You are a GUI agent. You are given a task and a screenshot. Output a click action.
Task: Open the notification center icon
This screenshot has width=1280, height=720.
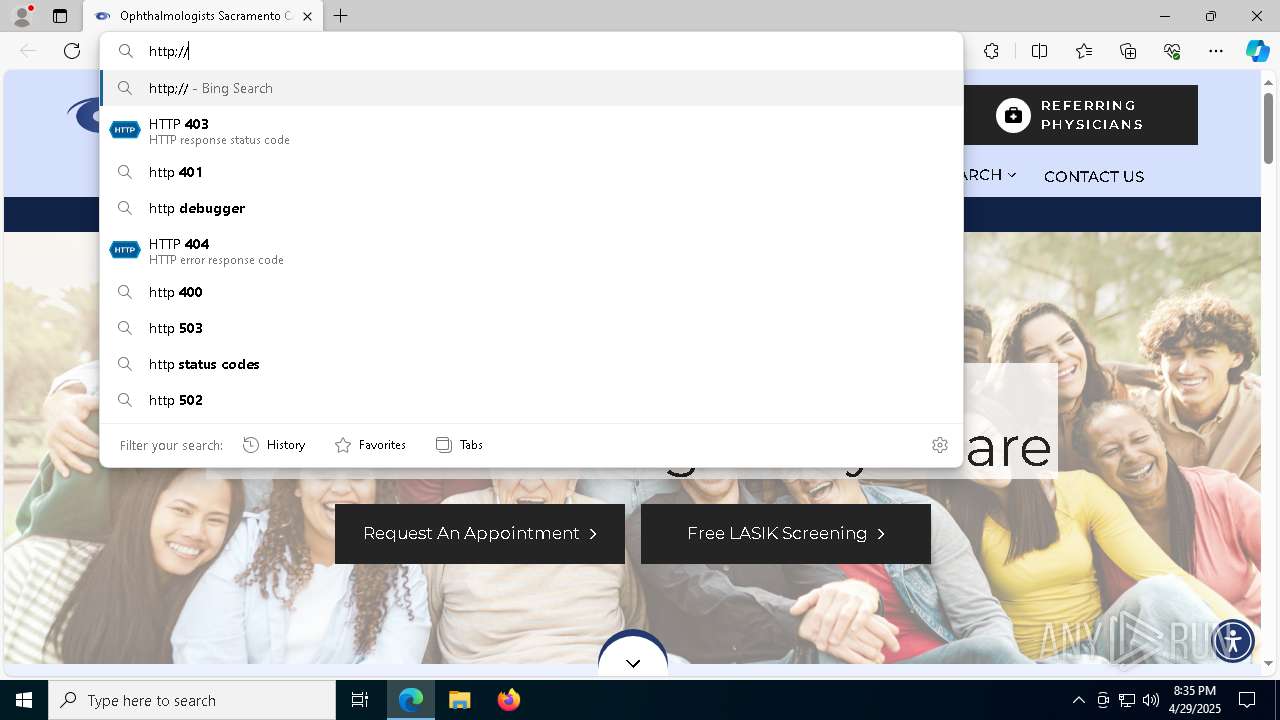1247,700
